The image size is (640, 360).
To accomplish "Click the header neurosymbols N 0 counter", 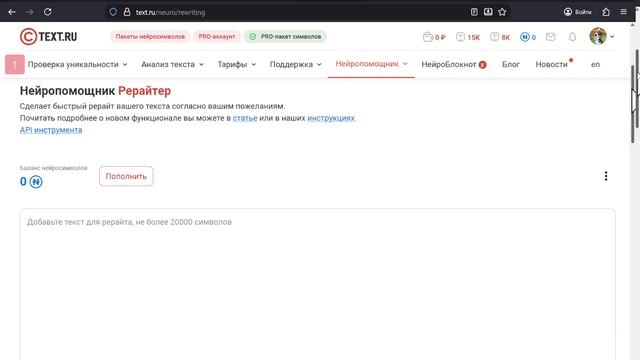I will pyautogui.click(x=528, y=37).
